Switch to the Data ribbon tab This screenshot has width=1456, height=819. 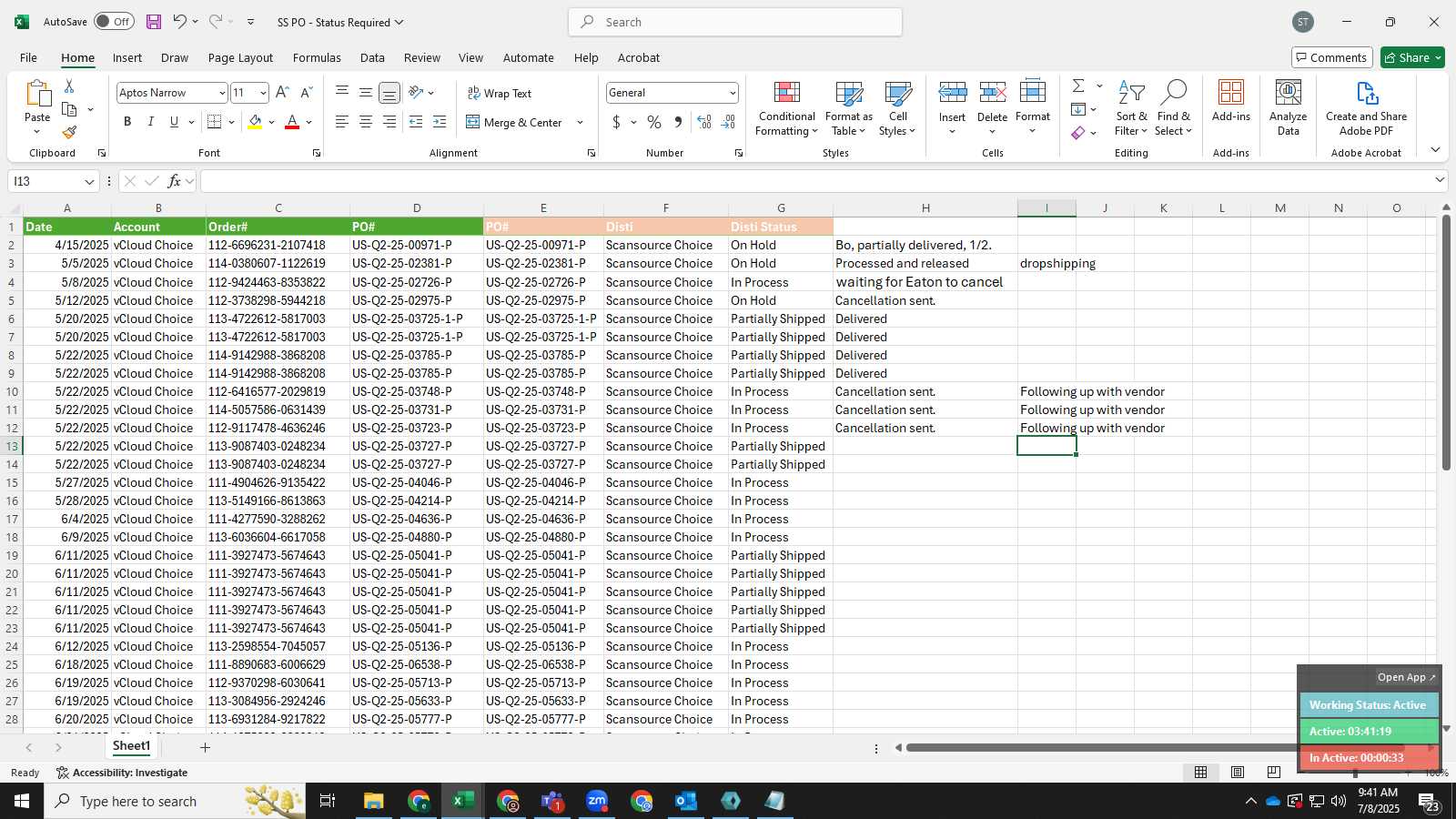click(372, 57)
